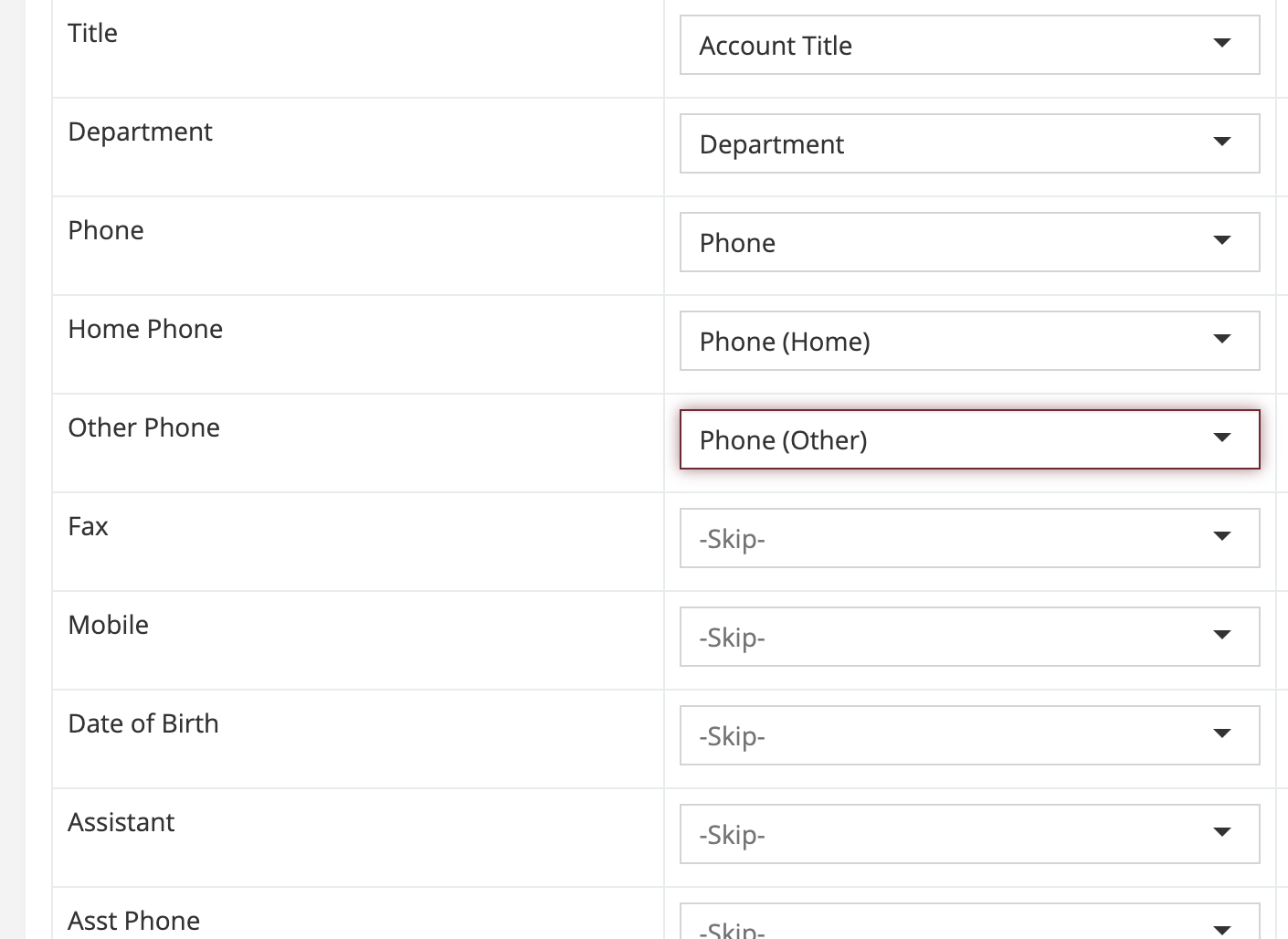Open the Skip dropdown for Fax
The height and width of the screenshot is (939, 1288).
click(969, 538)
